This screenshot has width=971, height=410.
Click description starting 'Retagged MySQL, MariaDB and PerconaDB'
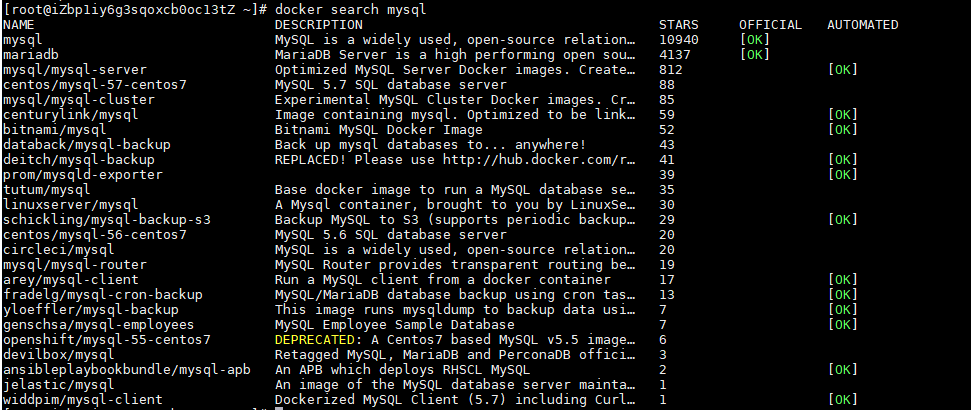click(x=455, y=355)
